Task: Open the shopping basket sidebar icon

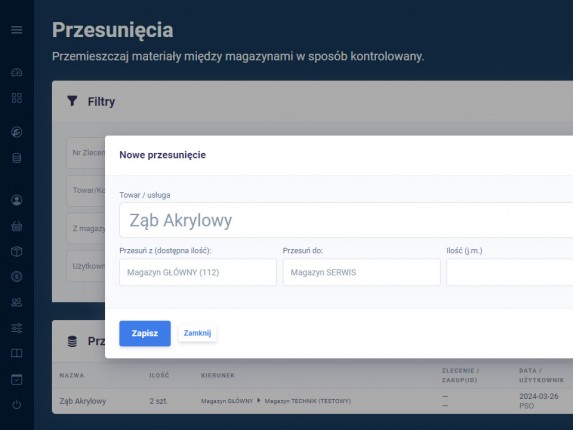Action: 16,226
